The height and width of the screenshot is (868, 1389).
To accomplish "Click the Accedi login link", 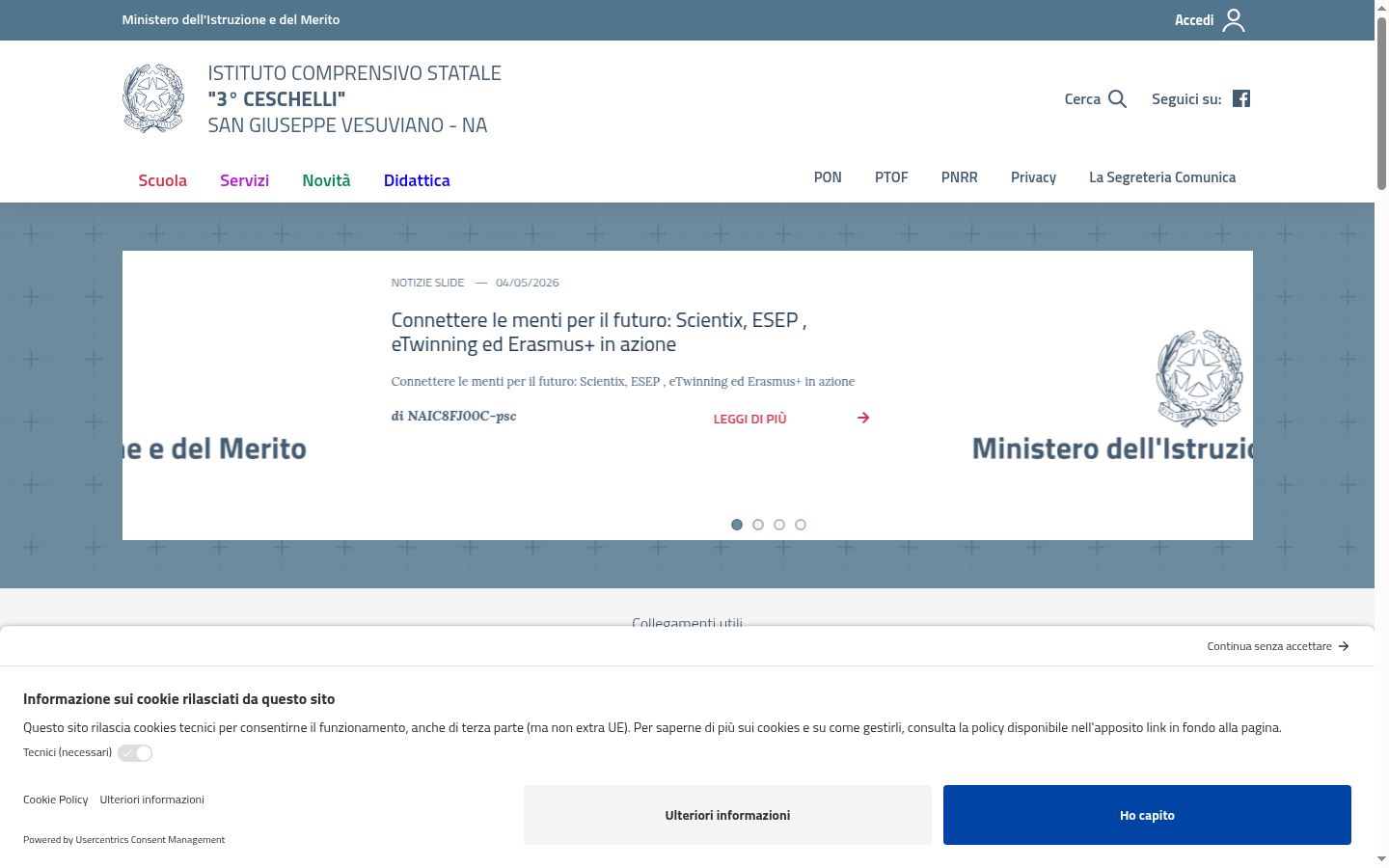I will click(x=1194, y=20).
